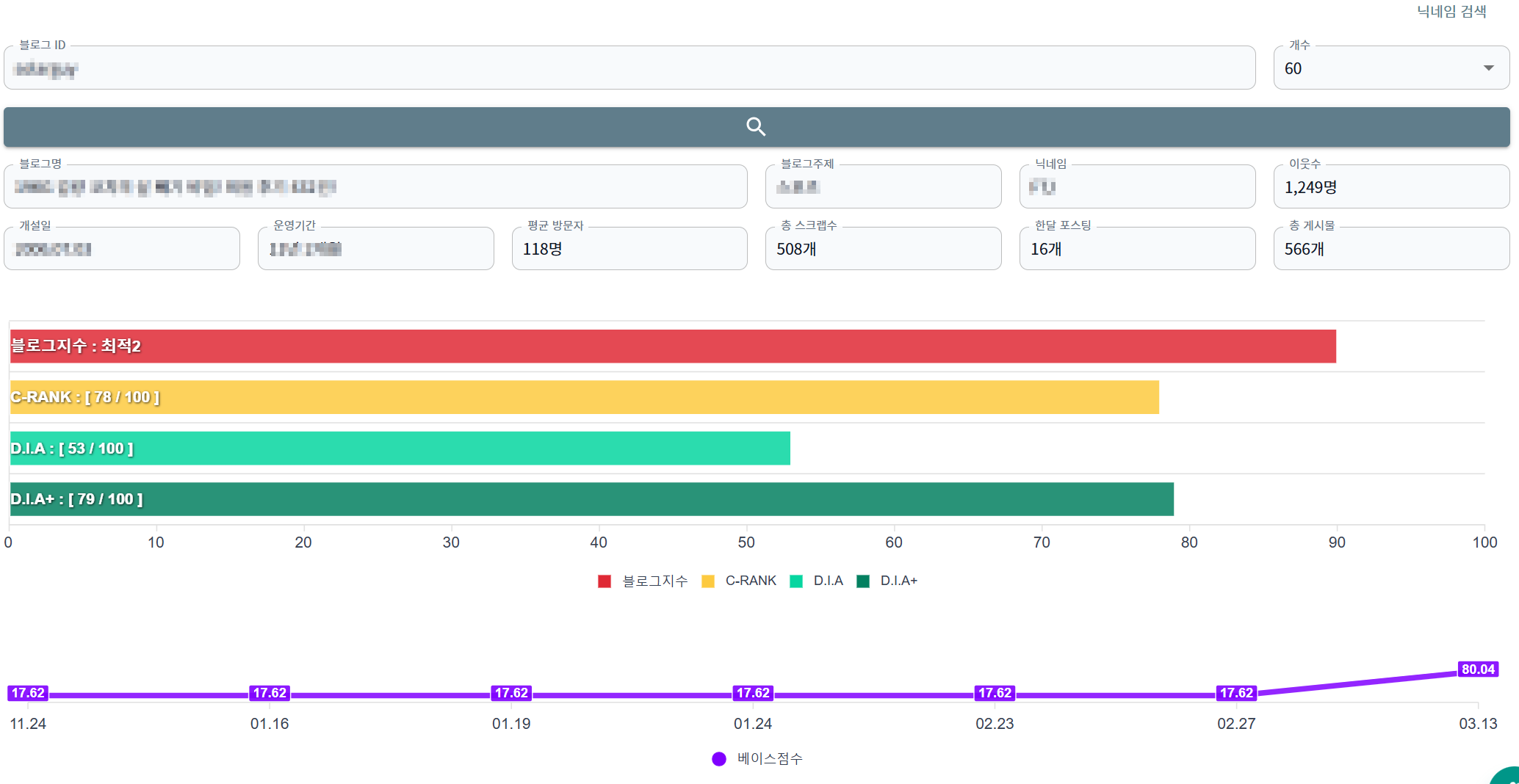The width and height of the screenshot is (1519, 784).
Task: Open the 닉네임 검색 tab
Action: (x=1451, y=12)
